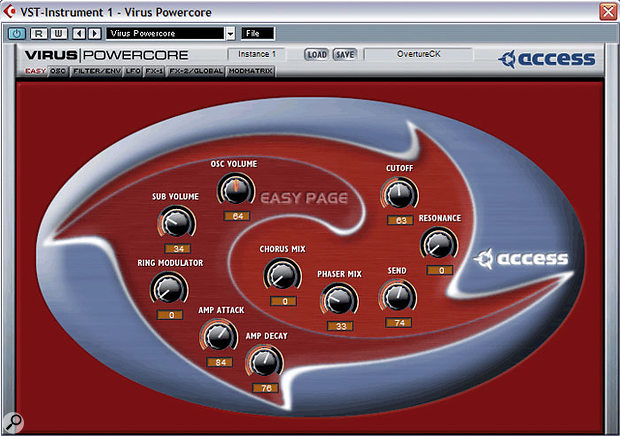
Task: Open the LFO tab
Action: coord(133,71)
